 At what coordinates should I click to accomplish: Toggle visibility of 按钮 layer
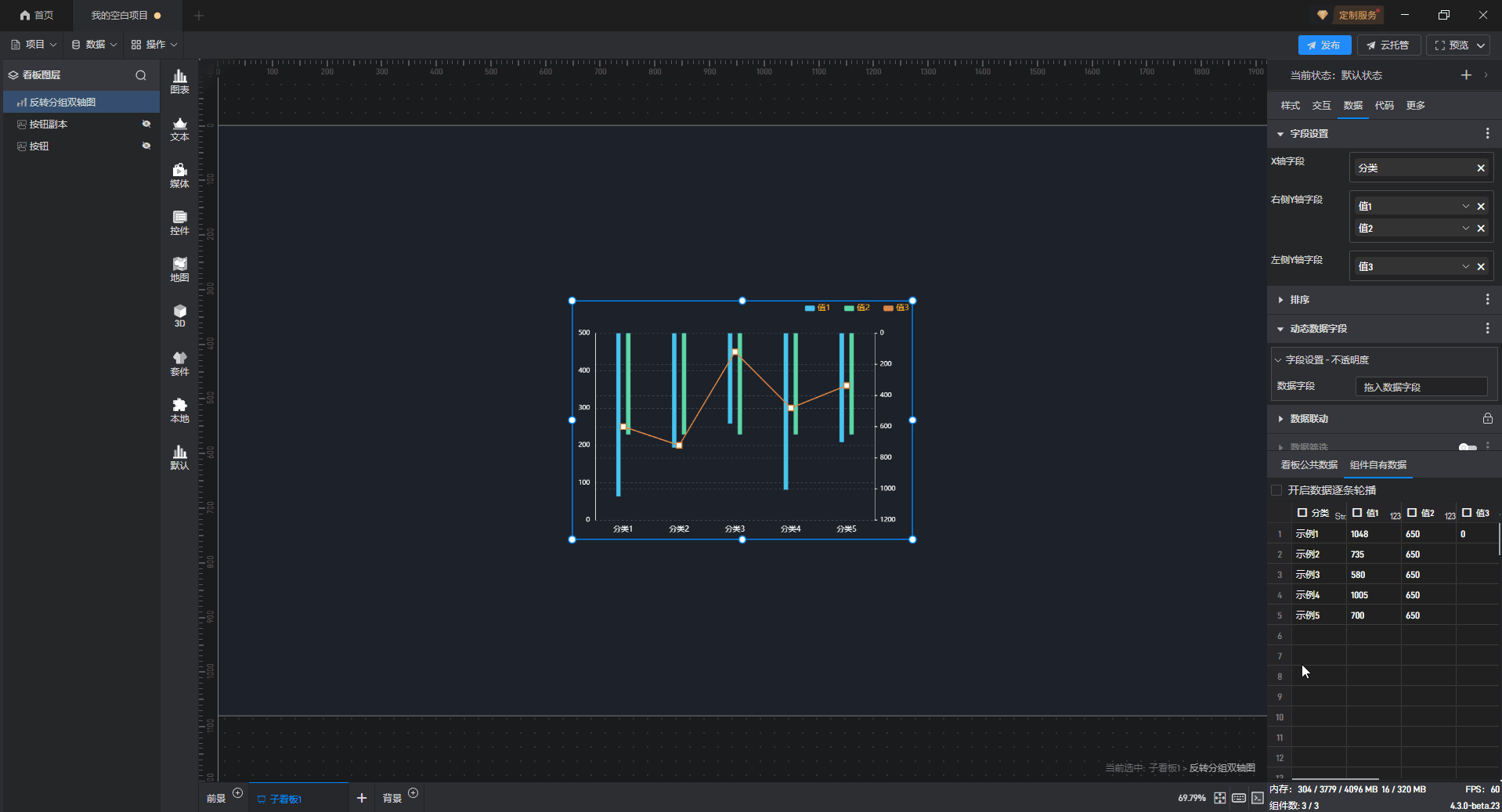146,146
